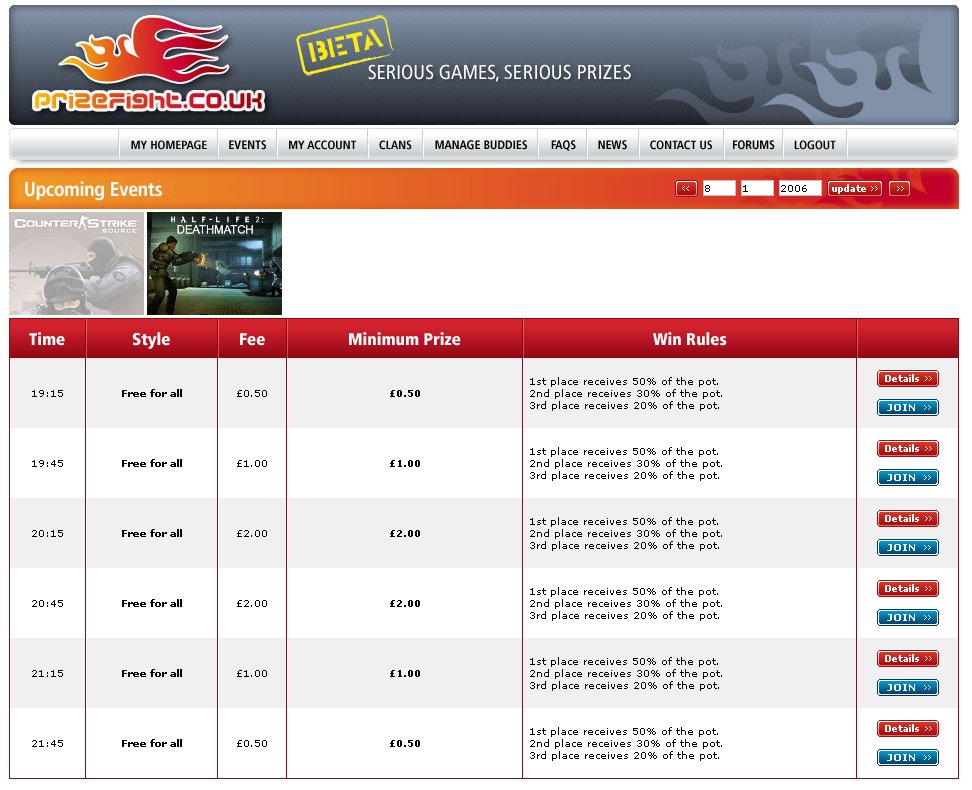The height and width of the screenshot is (790, 972).
Task: Open My Homepage menu item
Action: (168, 145)
